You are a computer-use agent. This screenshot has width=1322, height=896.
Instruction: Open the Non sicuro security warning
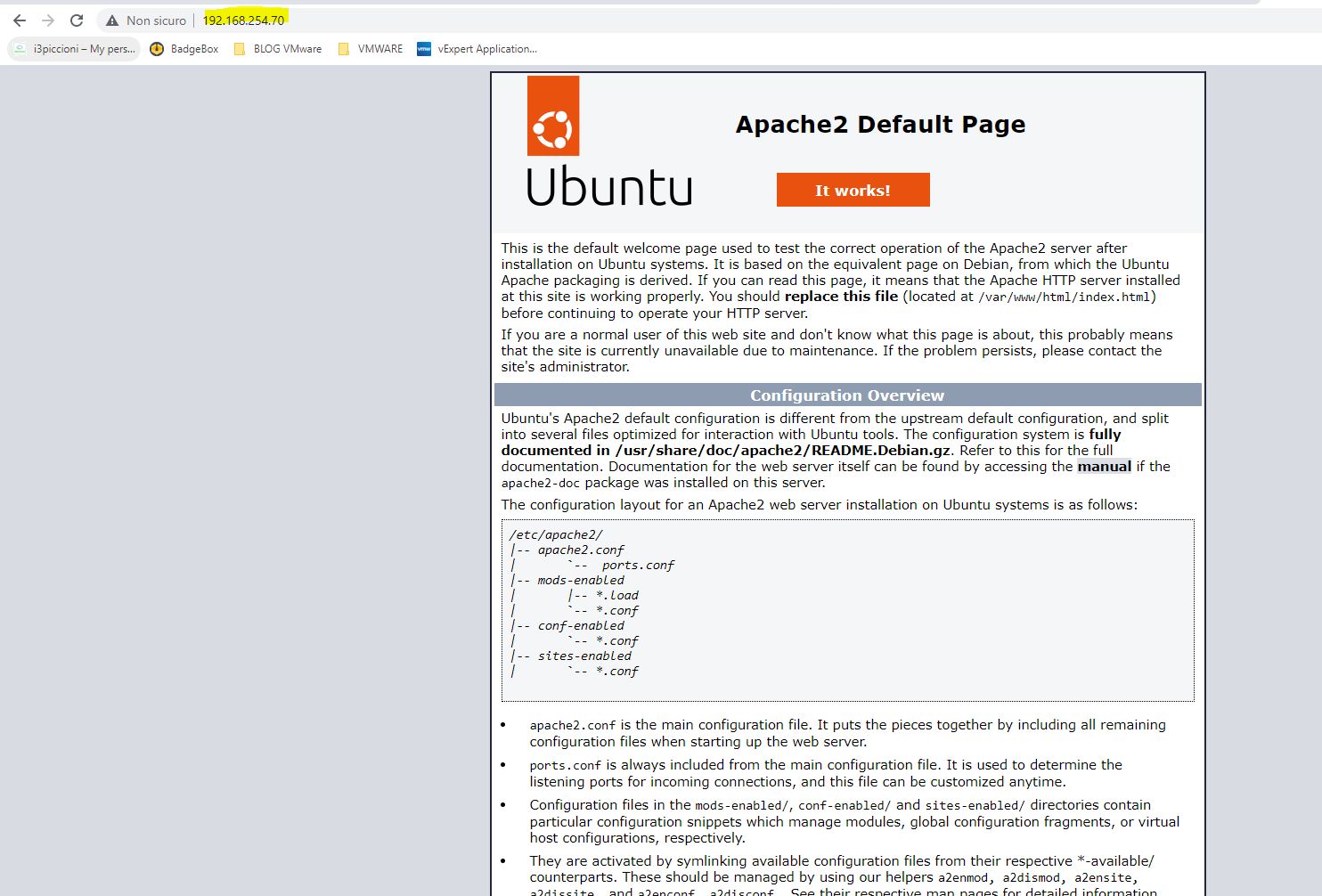click(146, 20)
